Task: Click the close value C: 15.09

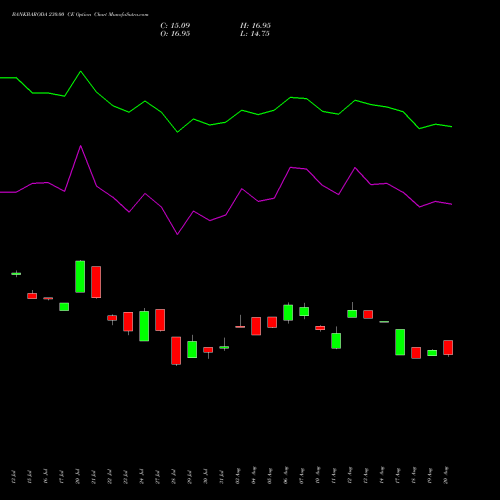Action: tap(175, 26)
